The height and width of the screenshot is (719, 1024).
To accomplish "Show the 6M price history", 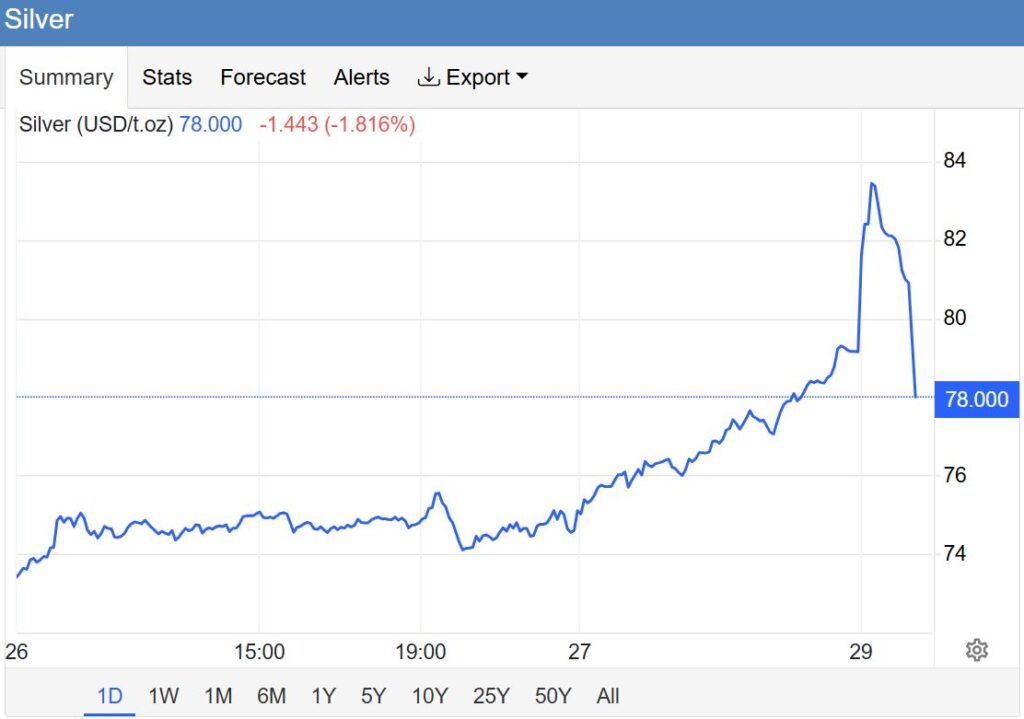I will coord(271,696).
